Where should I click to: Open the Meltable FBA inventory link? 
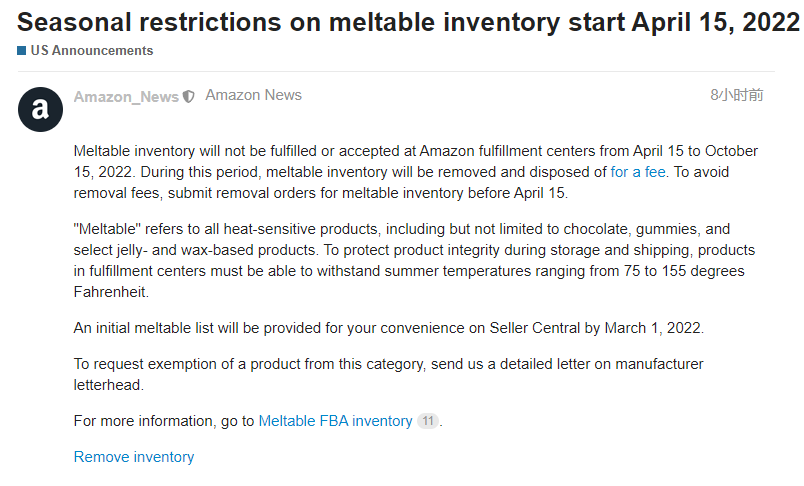(x=335, y=421)
